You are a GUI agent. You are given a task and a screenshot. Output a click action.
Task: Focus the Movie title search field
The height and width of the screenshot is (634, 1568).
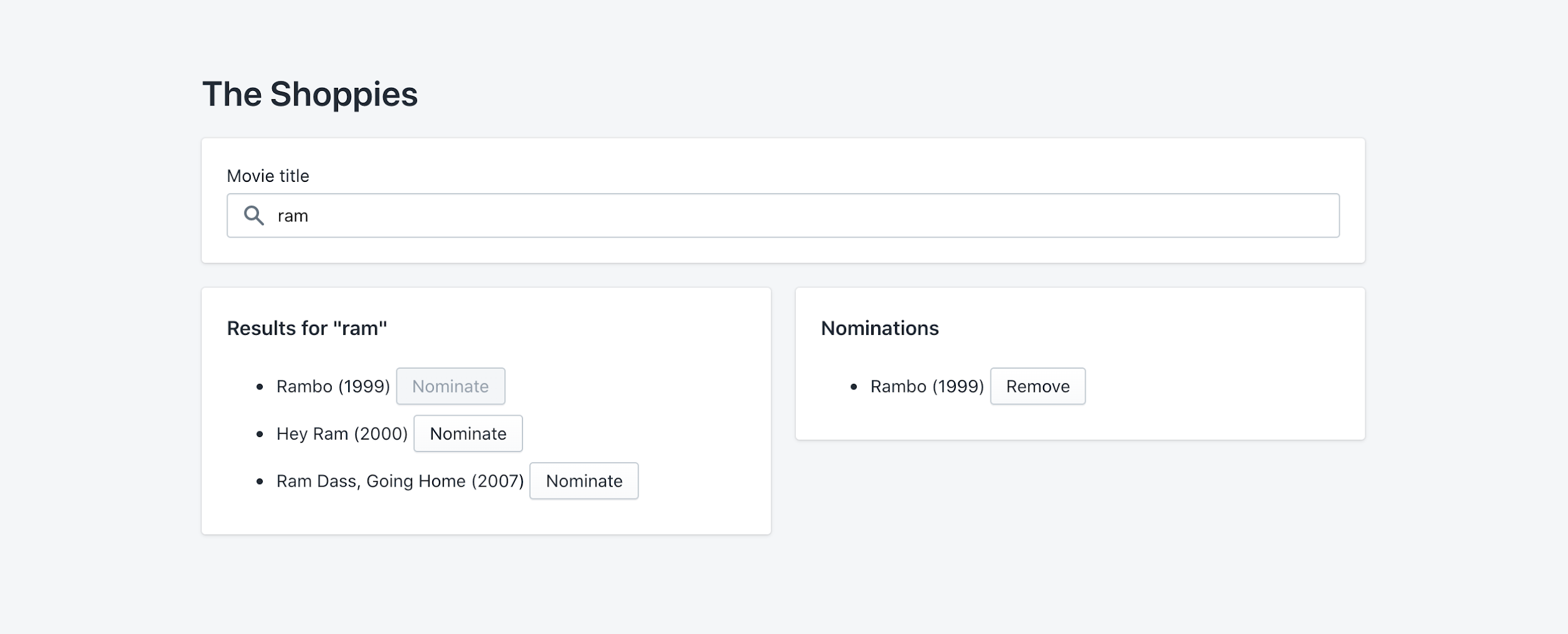783,215
